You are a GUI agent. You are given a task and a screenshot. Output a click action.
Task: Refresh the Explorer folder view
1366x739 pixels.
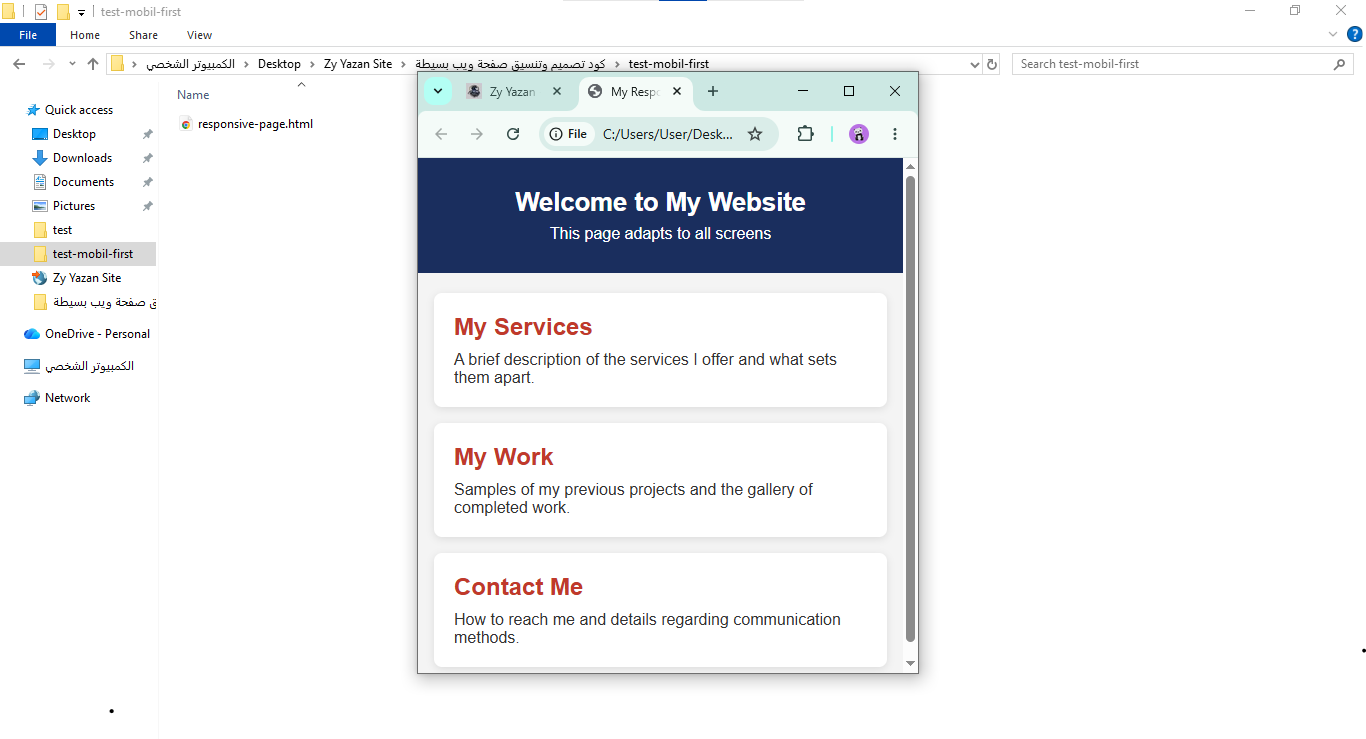[992, 64]
